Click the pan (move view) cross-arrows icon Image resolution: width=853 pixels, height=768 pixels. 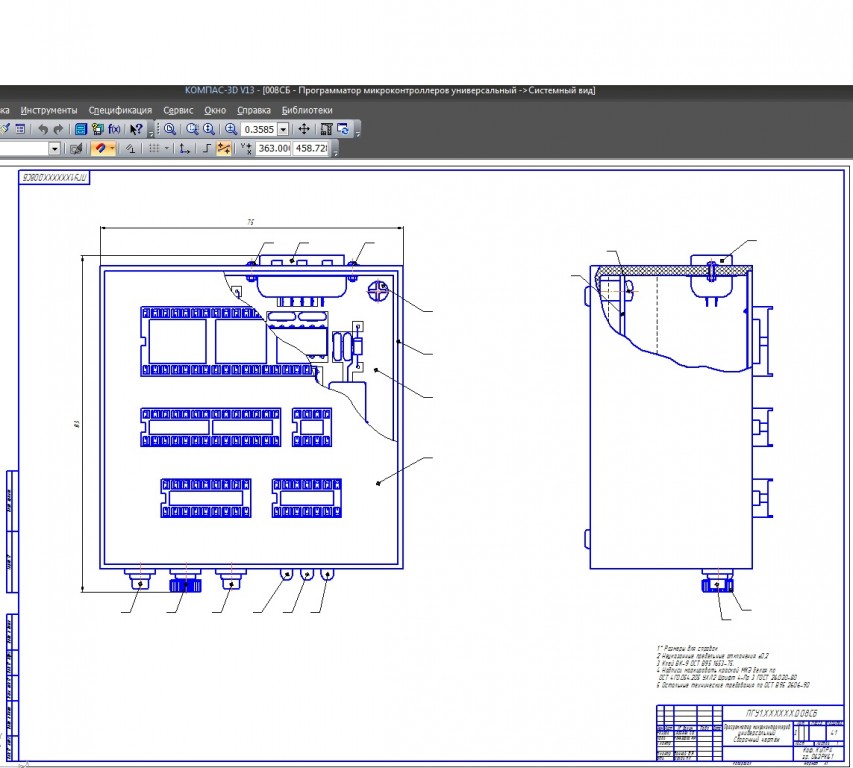[304, 129]
